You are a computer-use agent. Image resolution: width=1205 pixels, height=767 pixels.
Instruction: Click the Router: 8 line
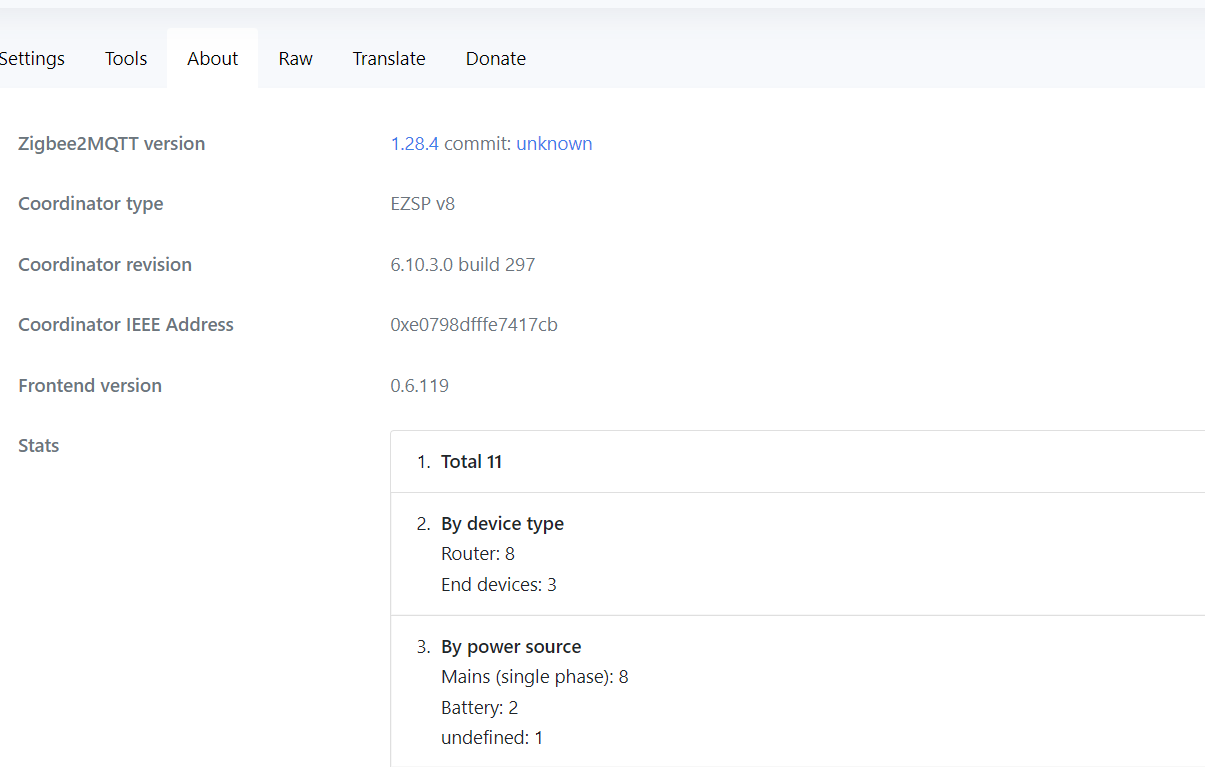point(478,553)
